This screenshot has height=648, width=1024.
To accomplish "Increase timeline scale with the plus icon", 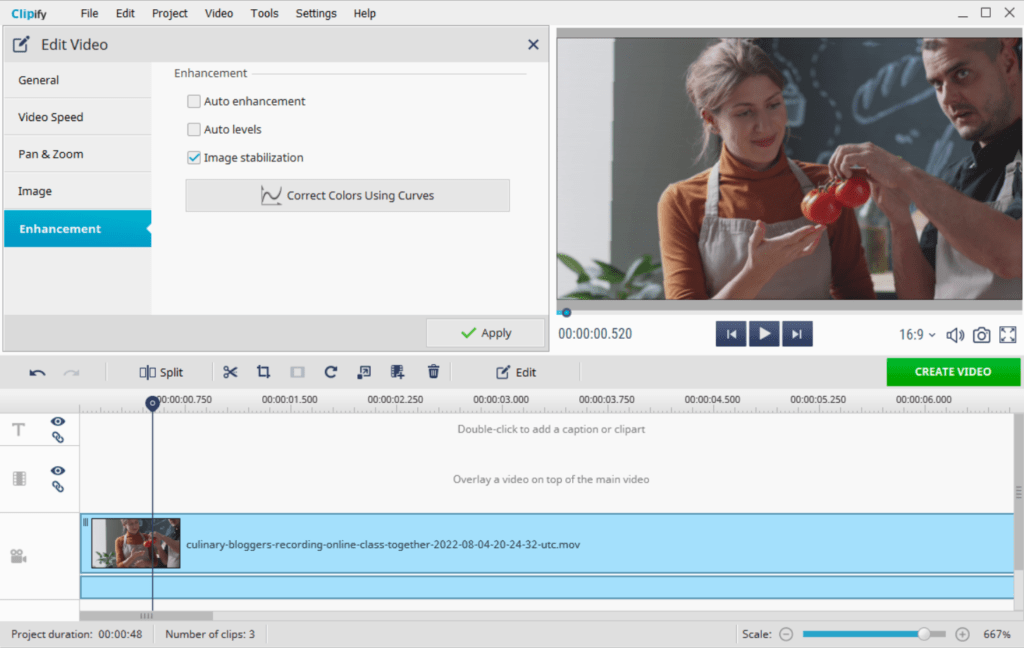I will [x=962, y=634].
